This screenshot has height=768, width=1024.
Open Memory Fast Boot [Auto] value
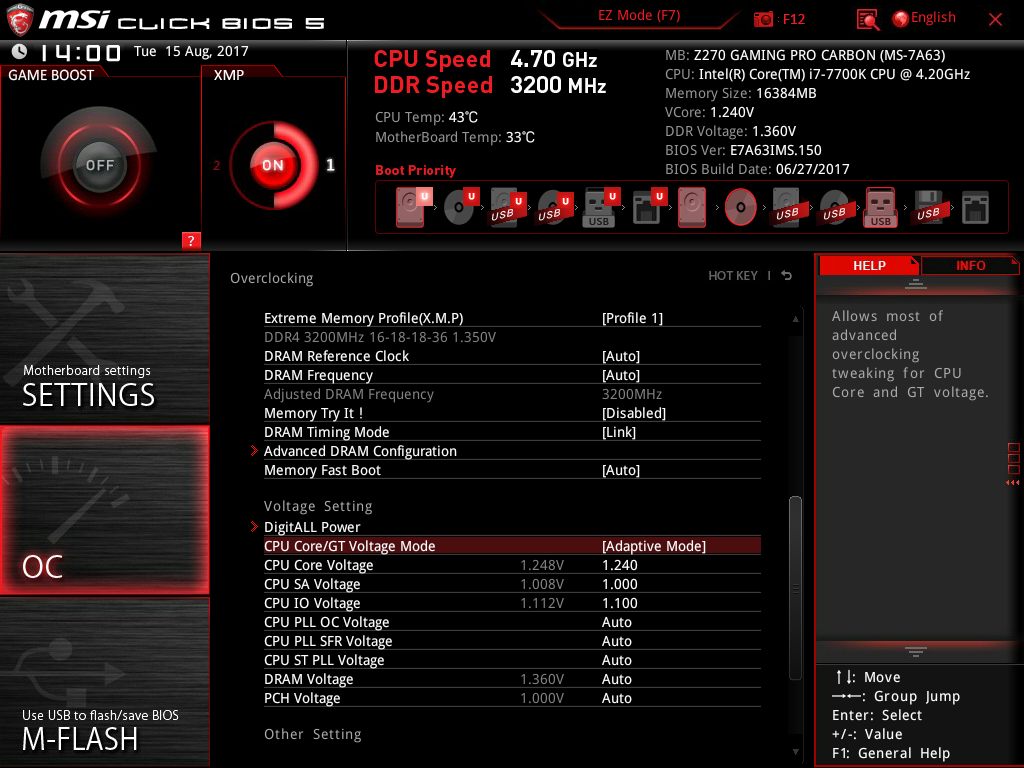620,470
